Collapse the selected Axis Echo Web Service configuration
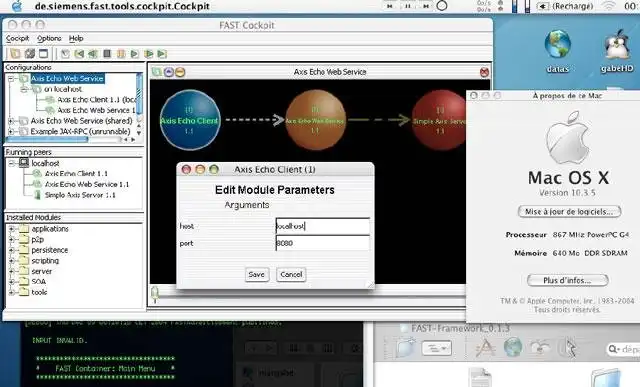 pyautogui.click(x=11, y=78)
